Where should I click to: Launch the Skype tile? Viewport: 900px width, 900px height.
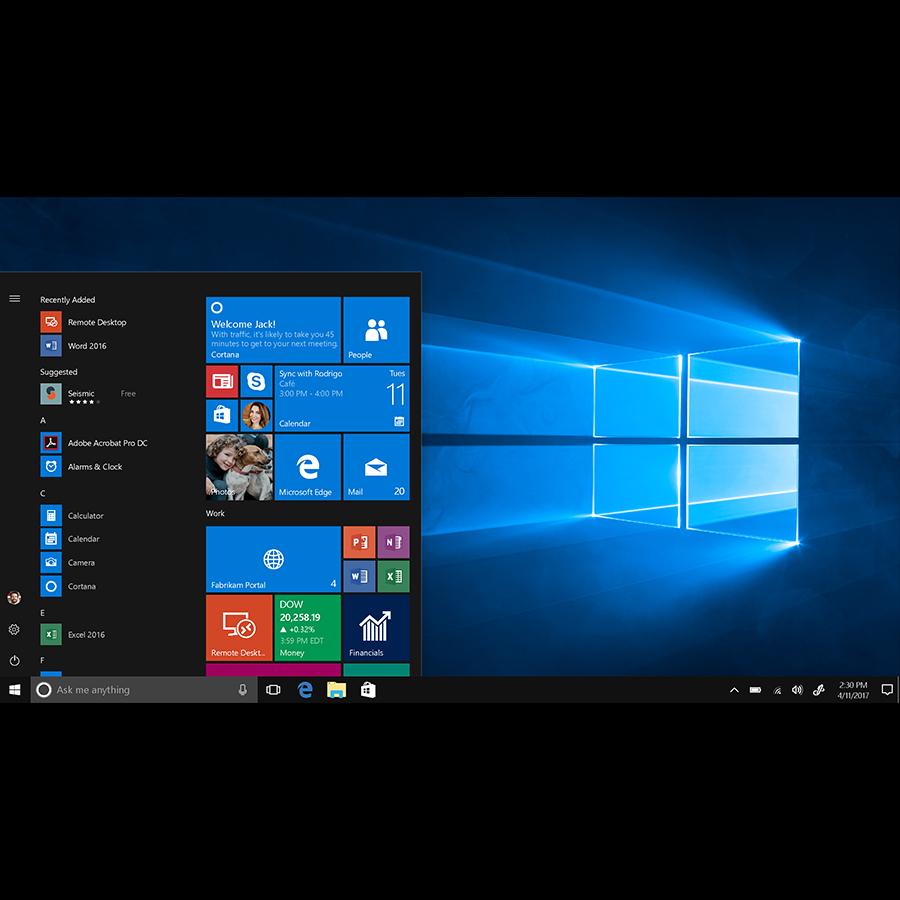[256, 381]
